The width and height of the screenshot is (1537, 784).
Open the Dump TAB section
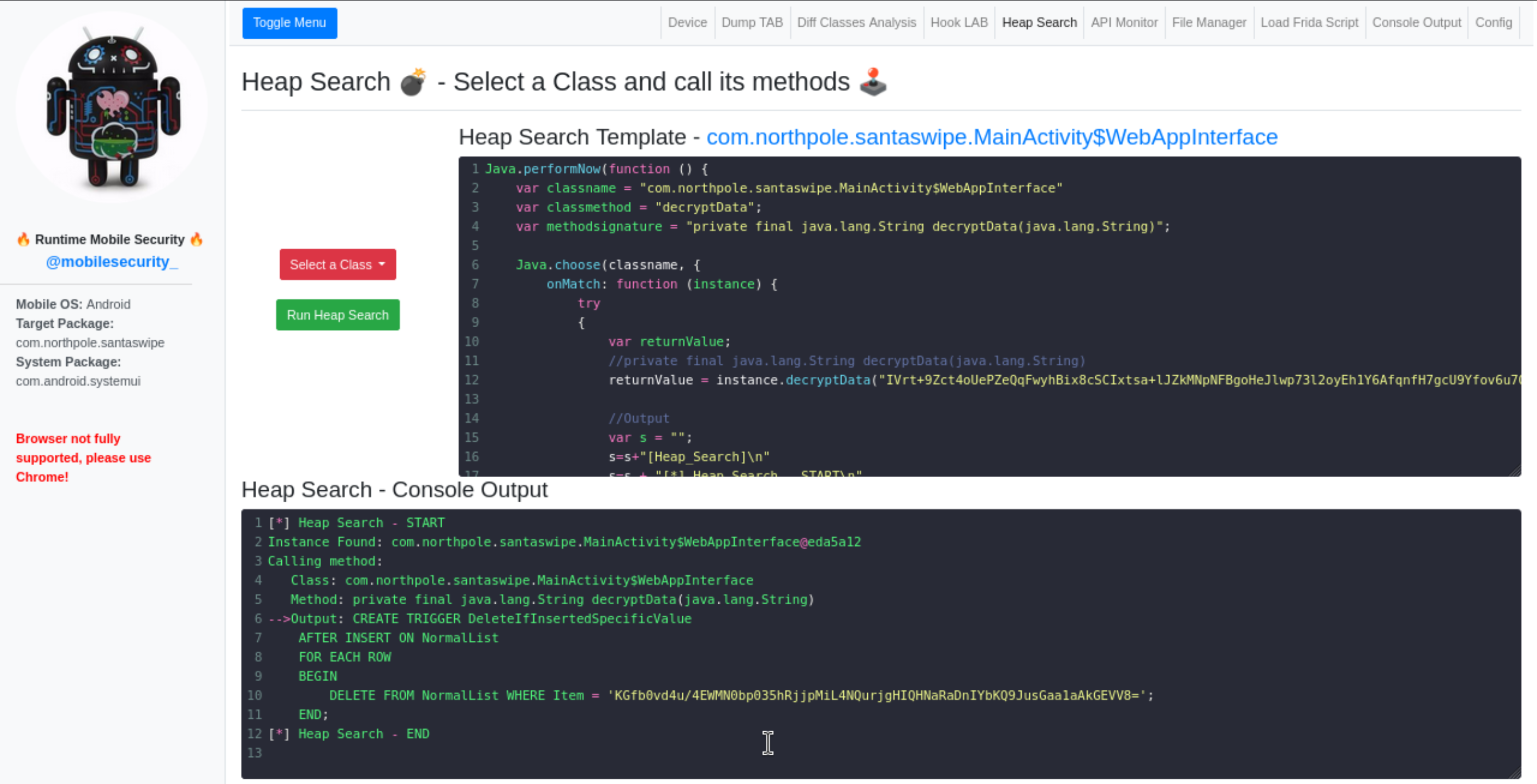[752, 22]
